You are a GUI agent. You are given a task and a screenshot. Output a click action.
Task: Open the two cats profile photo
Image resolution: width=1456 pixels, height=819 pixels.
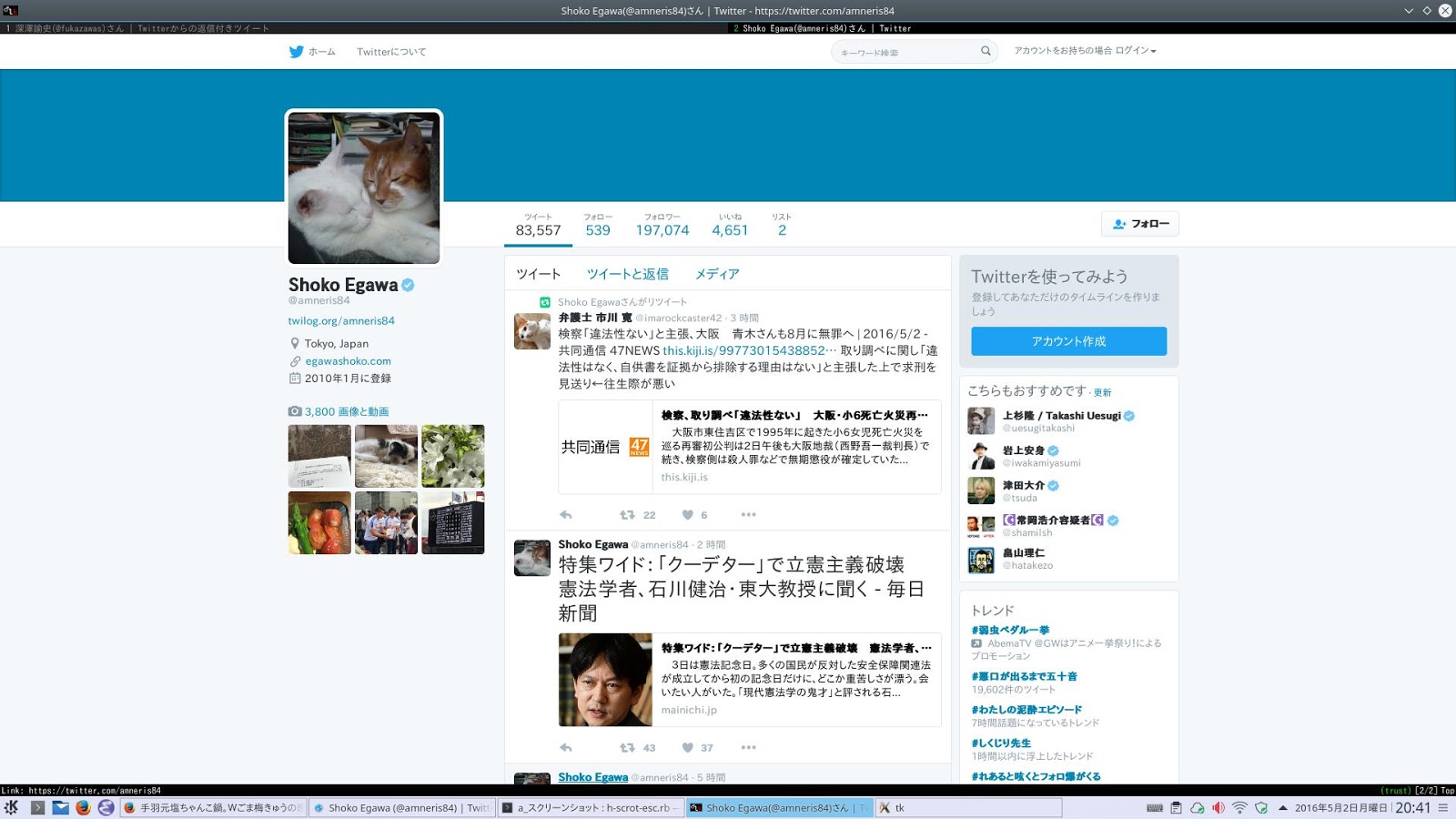point(364,187)
